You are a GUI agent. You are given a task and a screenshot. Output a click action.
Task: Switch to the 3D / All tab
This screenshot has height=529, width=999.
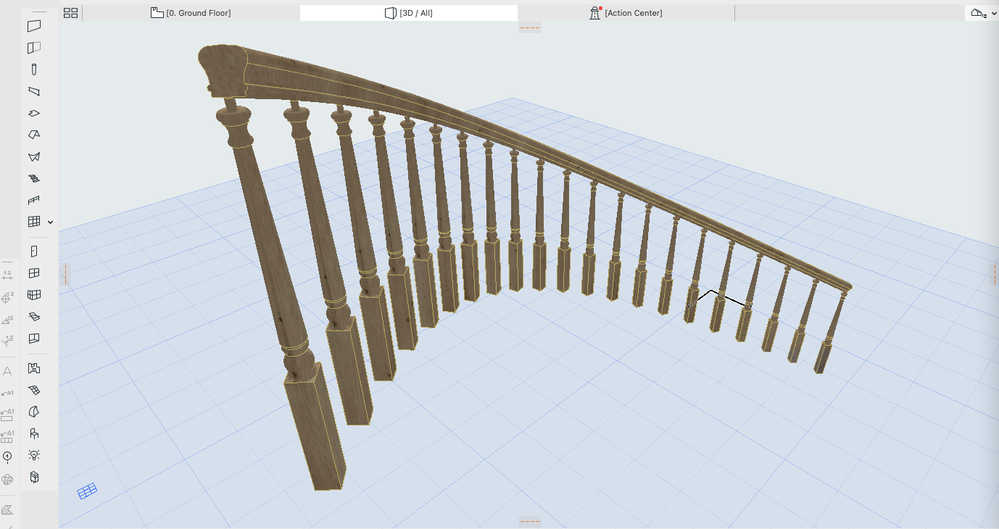point(408,13)
